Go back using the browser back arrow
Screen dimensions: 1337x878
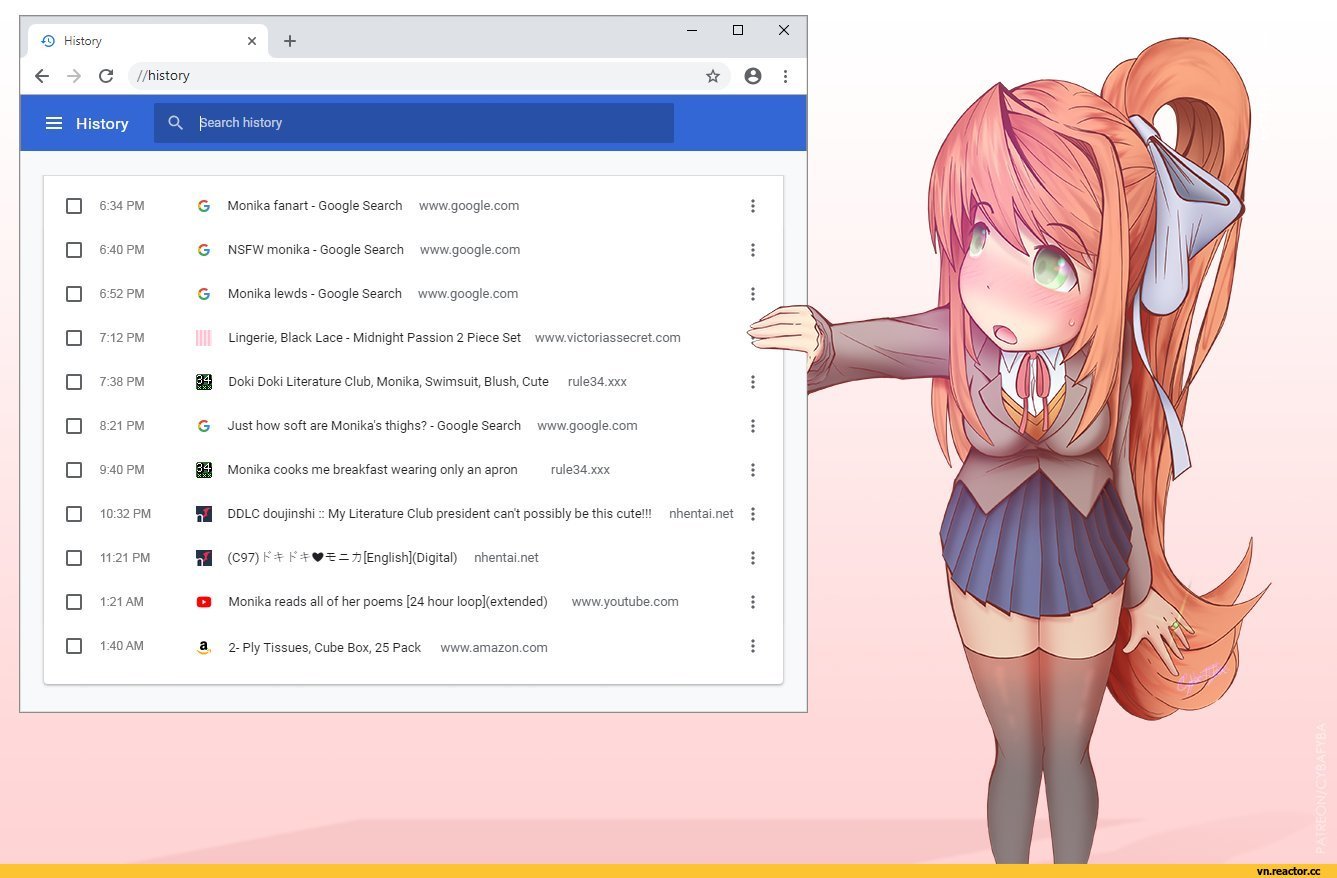(41, 76)
